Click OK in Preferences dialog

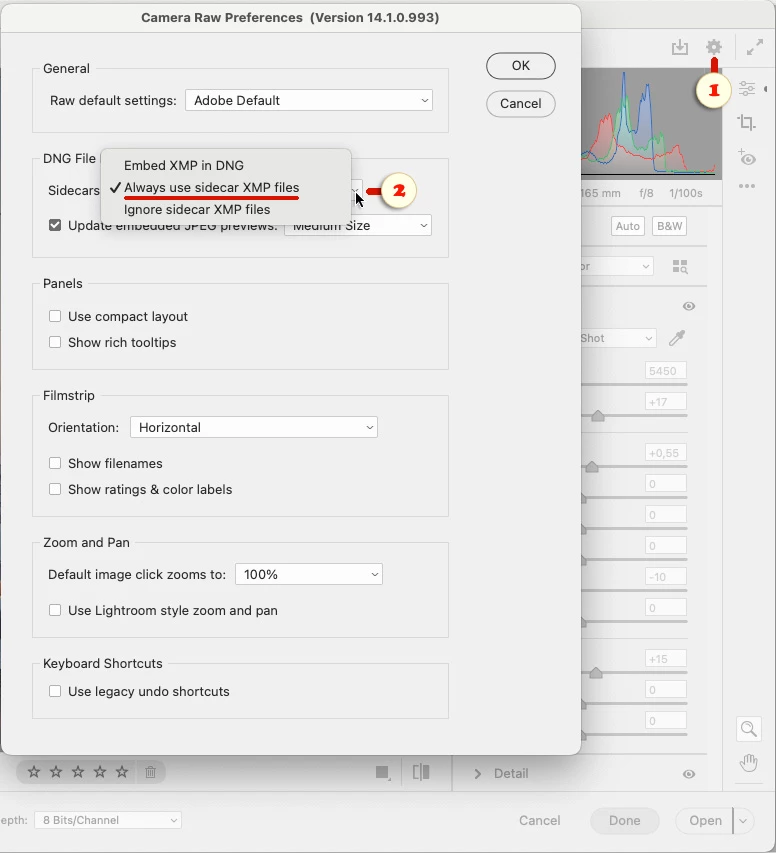click(x=521, y=66)
